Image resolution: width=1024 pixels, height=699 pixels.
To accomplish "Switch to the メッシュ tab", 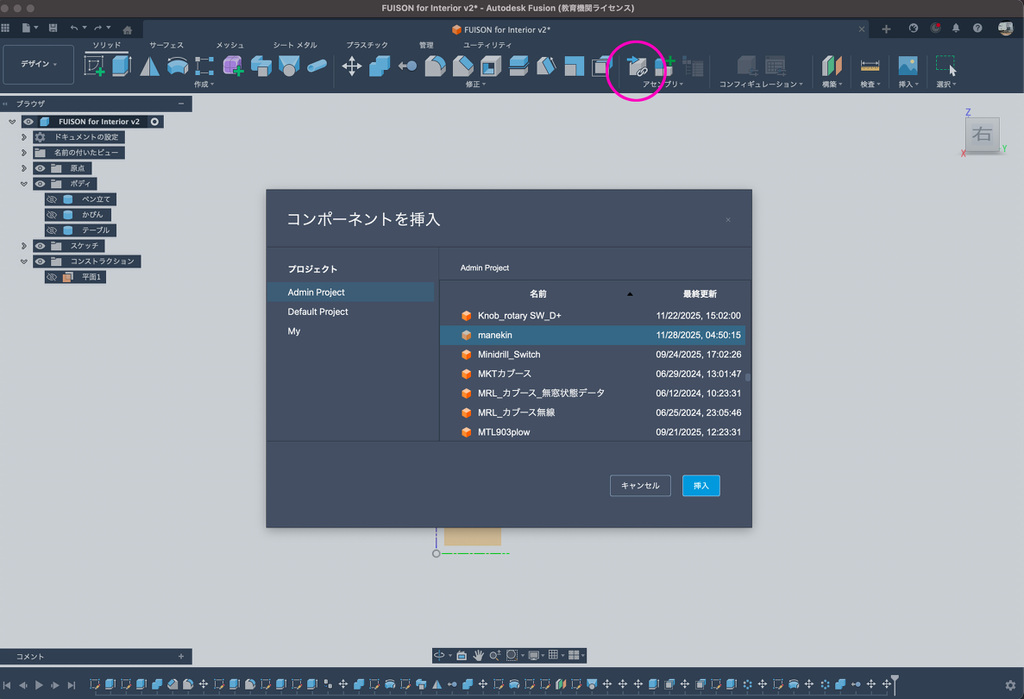I will pos(230,45).
